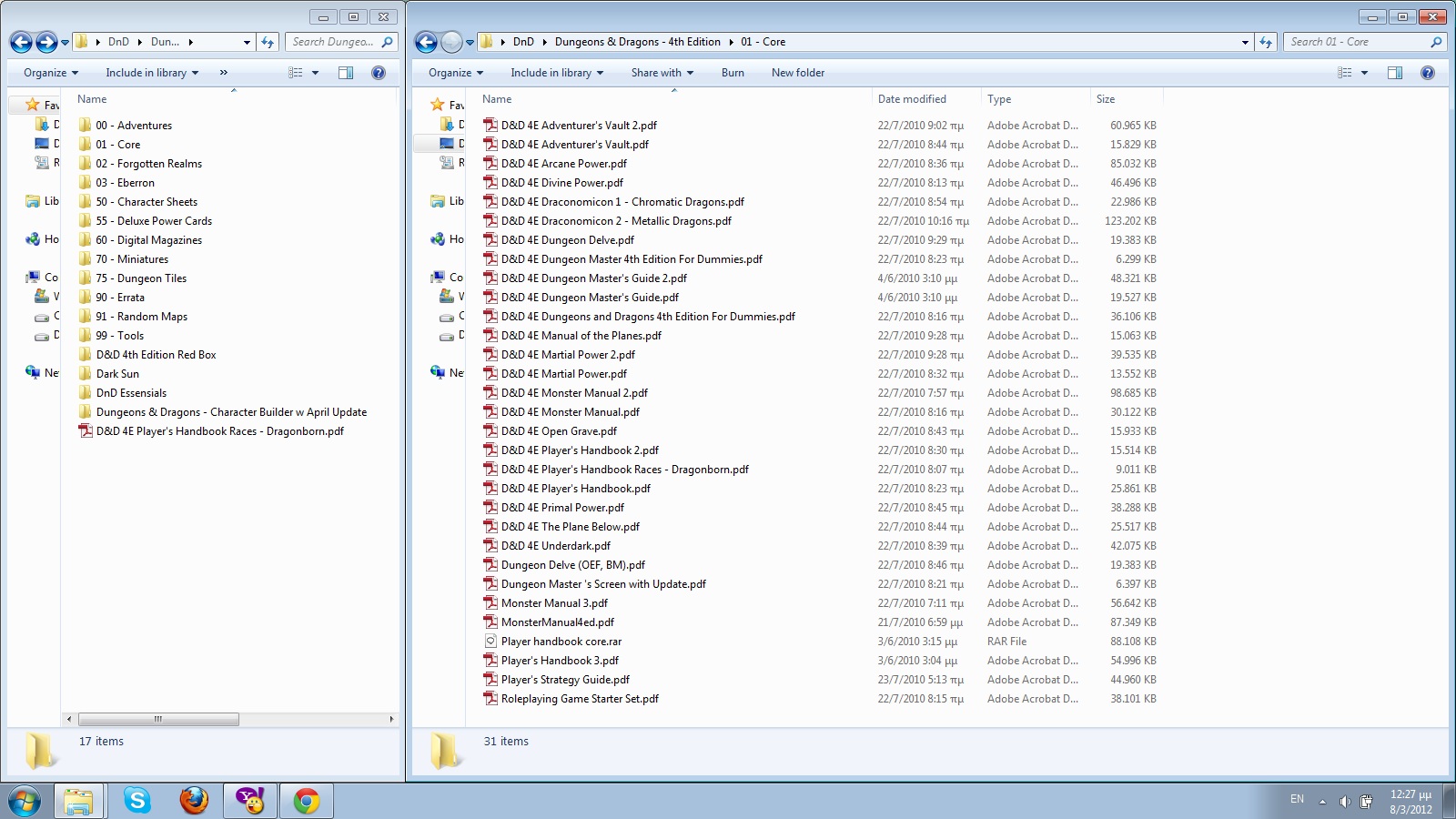1456x819 pixels.
Task: Click Forward arrow in left Explorer window
Action: [x=46, y=42]
